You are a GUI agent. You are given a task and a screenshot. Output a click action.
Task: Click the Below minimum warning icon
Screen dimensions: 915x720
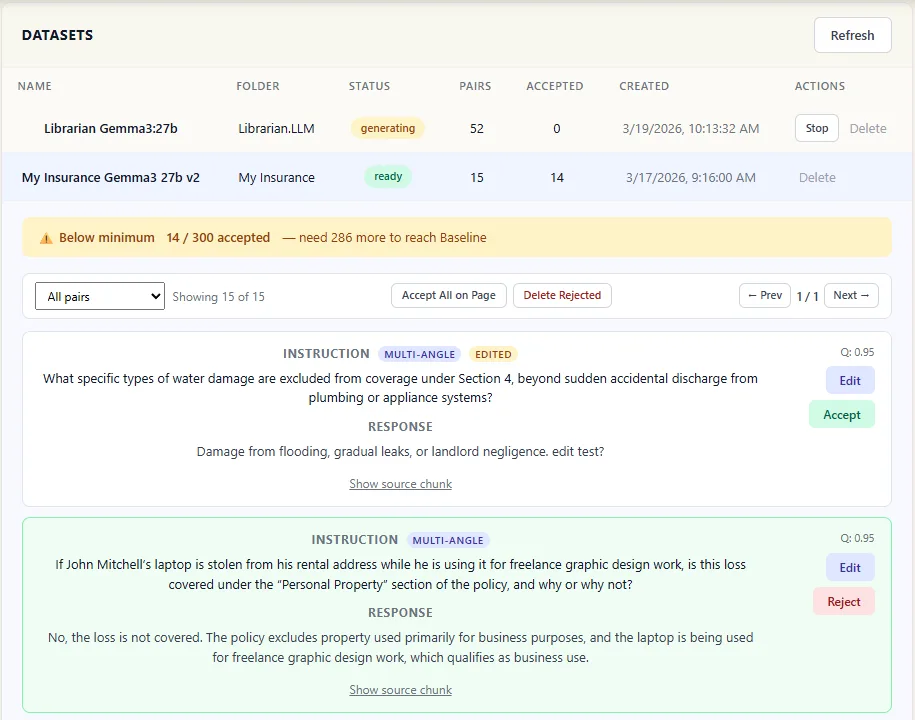(x=46, y=238)
